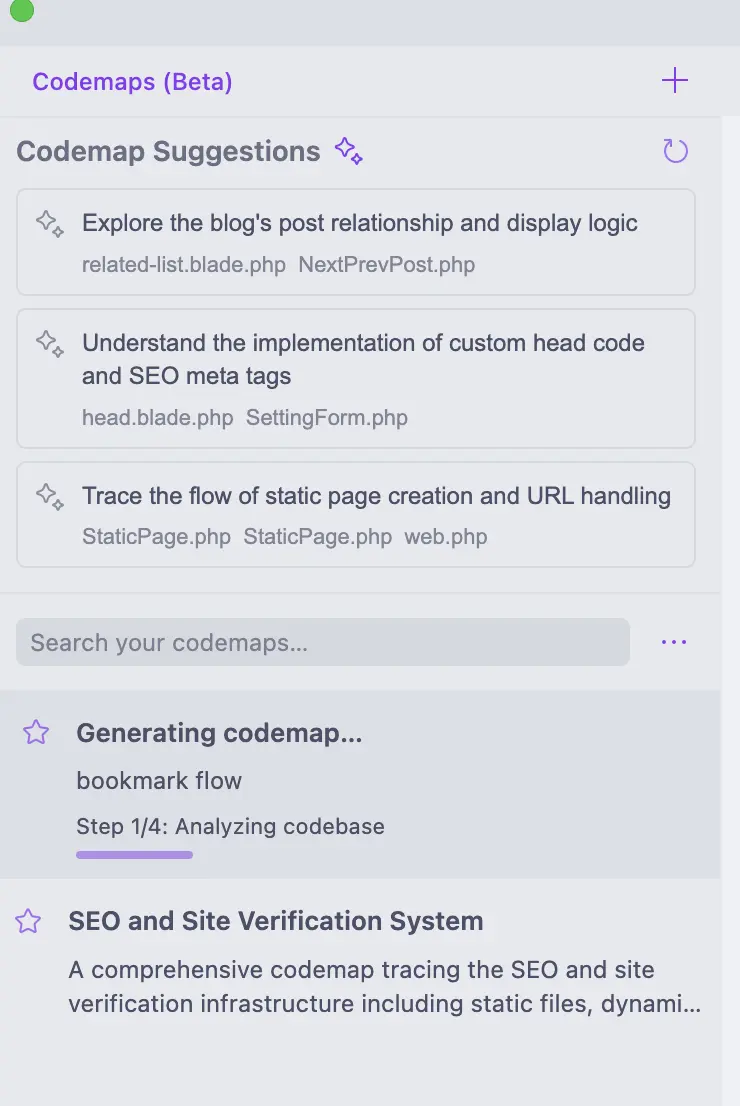Toggle star on SEO and Site Verification System

click(x=28, y=921)
